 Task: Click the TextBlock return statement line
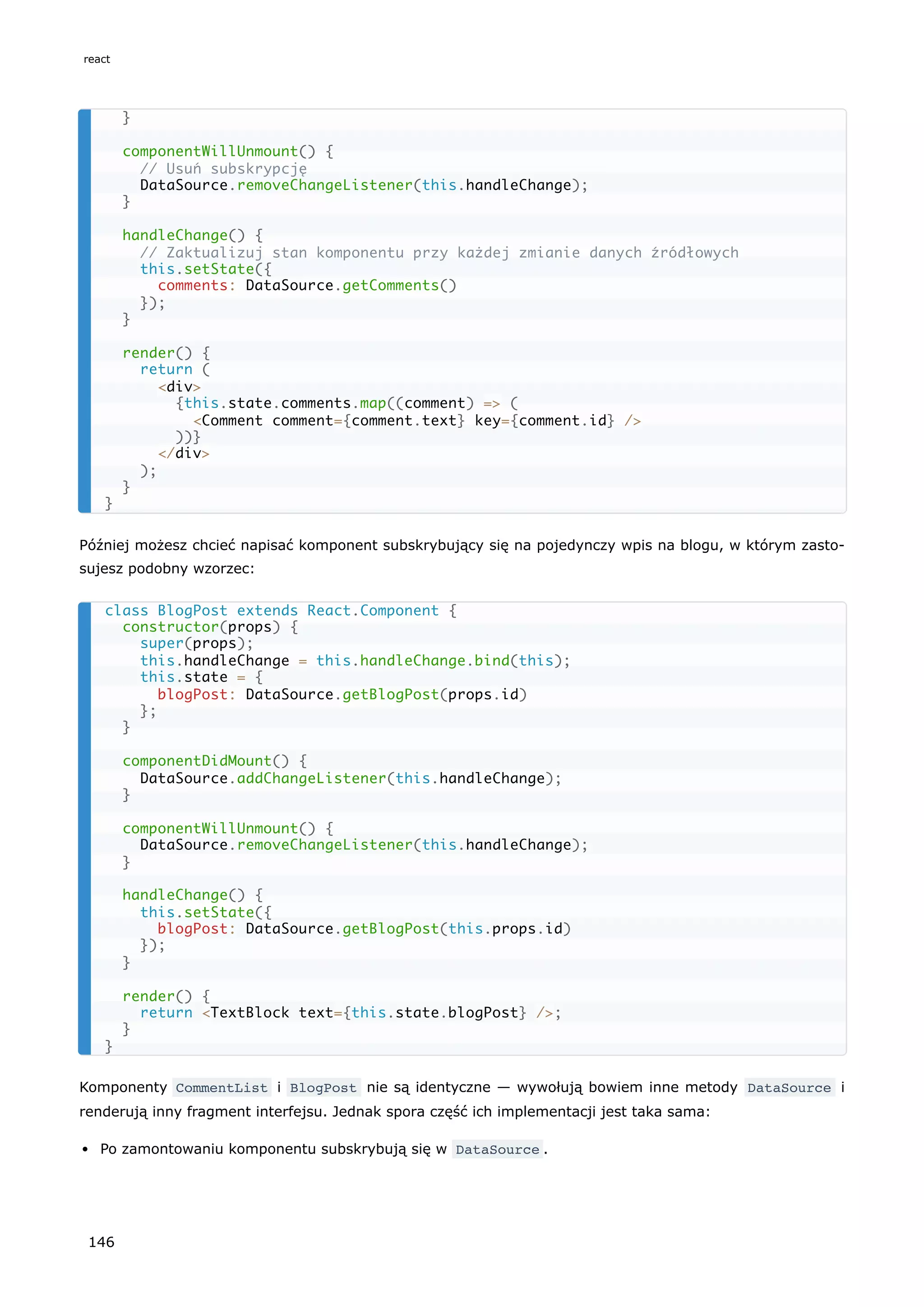[x=350, y=1012]
